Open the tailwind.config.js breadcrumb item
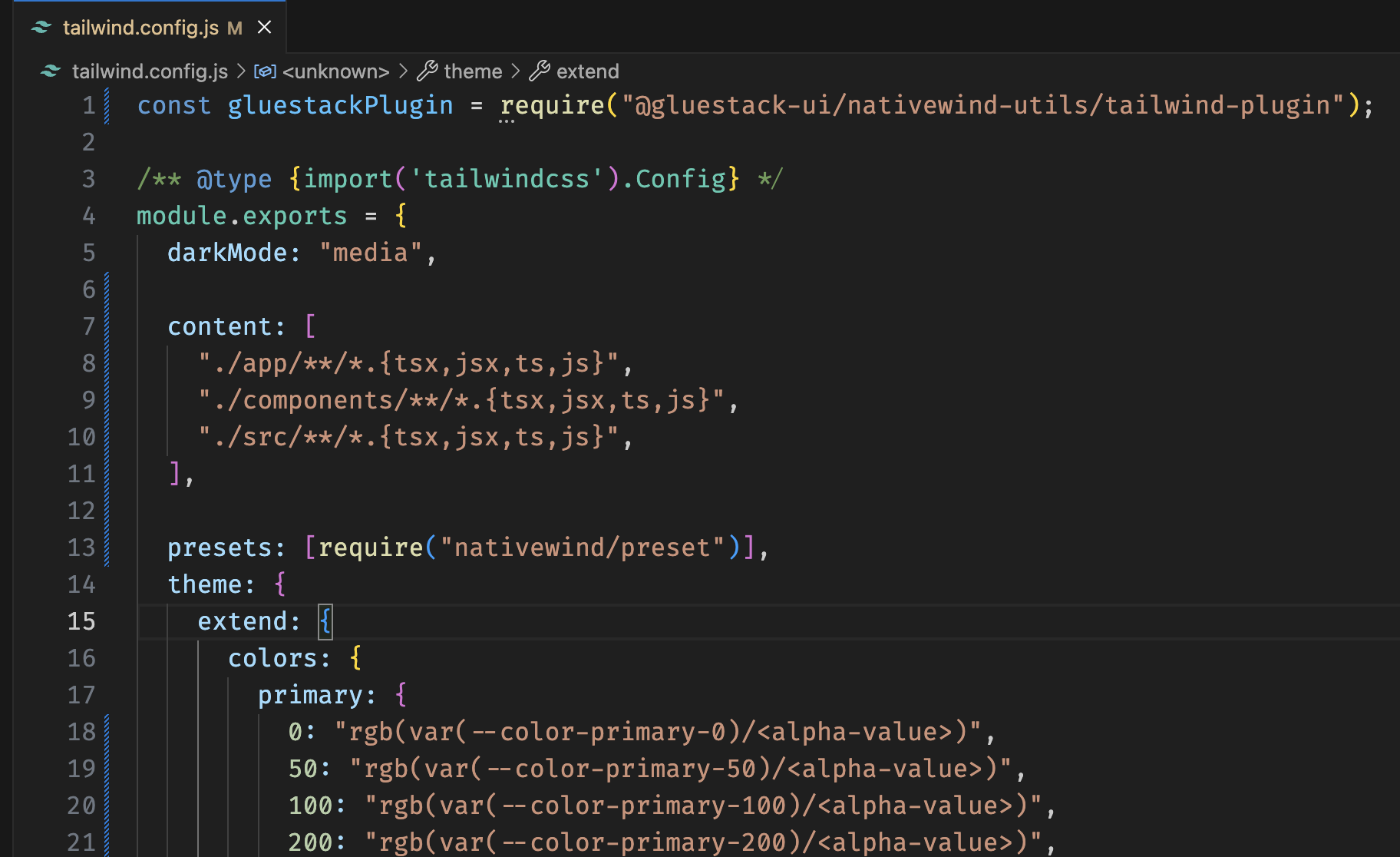Screen dimensions: 1400x857 (150, 71)
